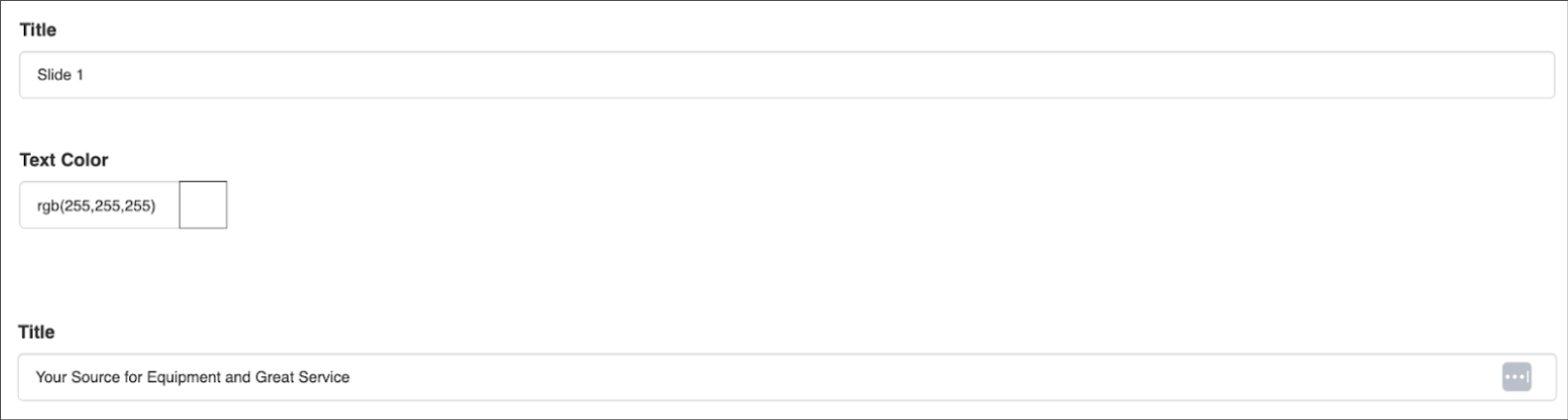Viewport: 1568px width, 420px height.
Task: Click into the rgb(255,255,255) text box
Action: [98, 206]
